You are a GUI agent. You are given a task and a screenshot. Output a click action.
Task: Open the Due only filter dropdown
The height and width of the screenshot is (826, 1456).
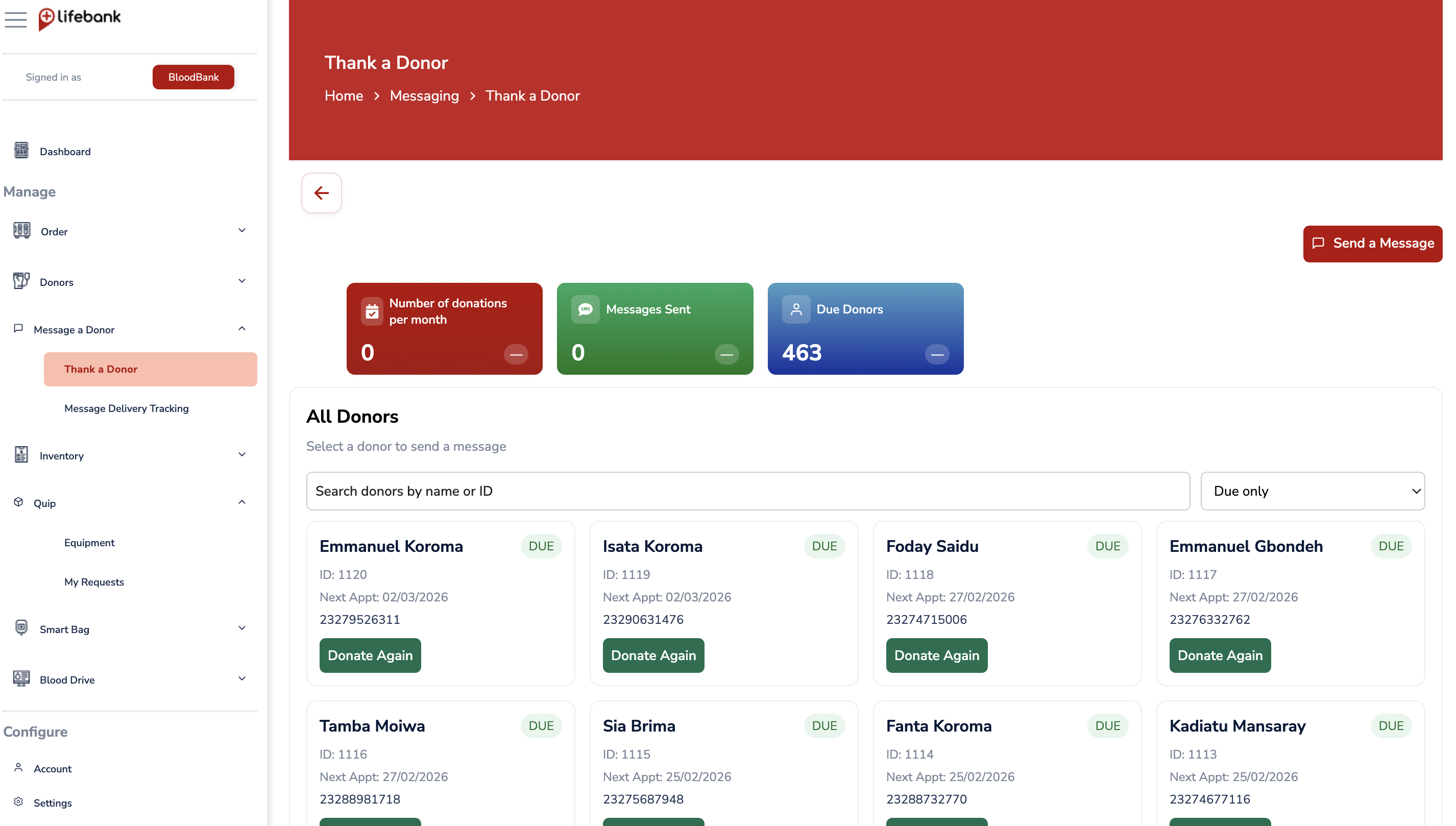pyautogui.click(x=1313, y=491)
